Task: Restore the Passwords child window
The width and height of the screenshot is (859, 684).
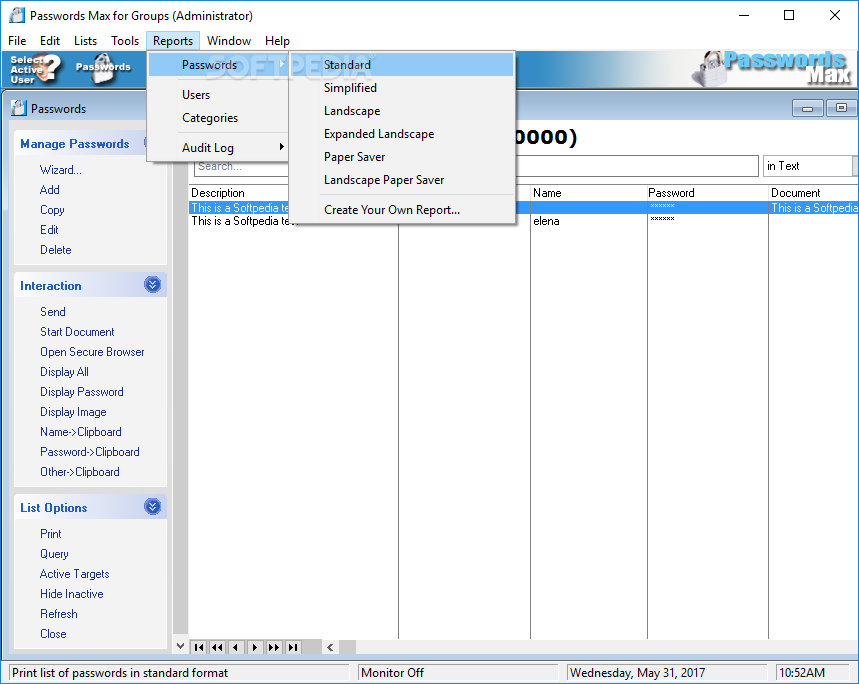Action: tap(841, 108)
